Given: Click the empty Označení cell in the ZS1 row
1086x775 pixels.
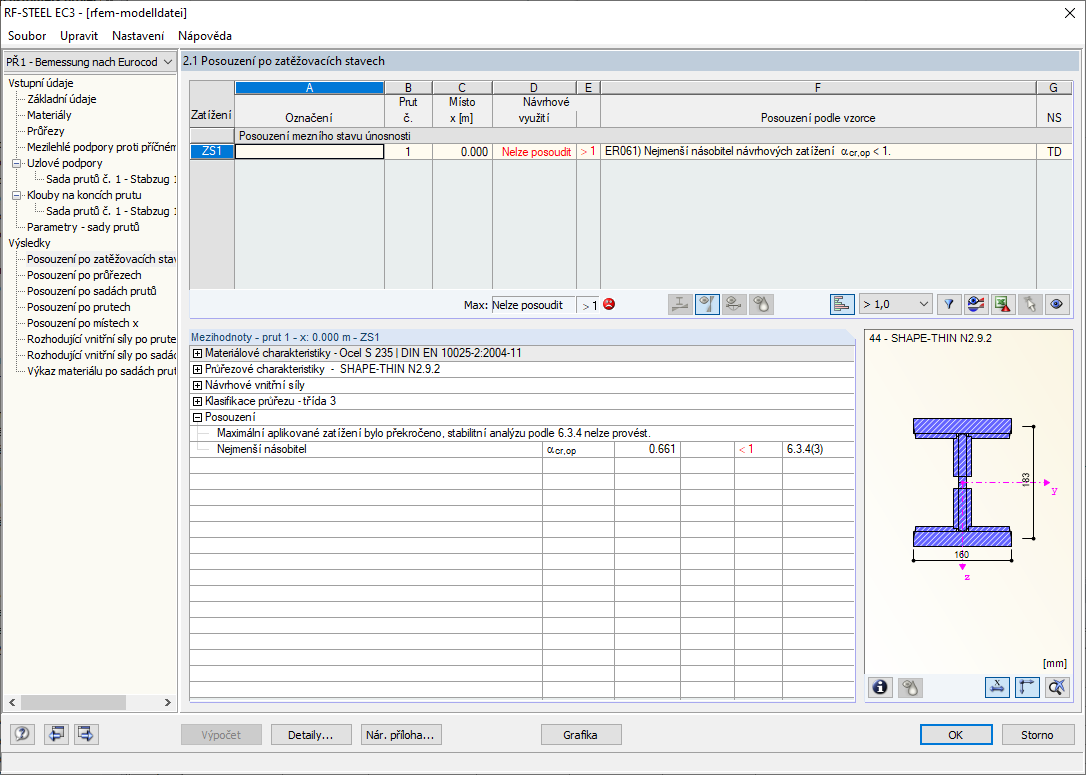Looking at the screenshot, I should point(310,152).
